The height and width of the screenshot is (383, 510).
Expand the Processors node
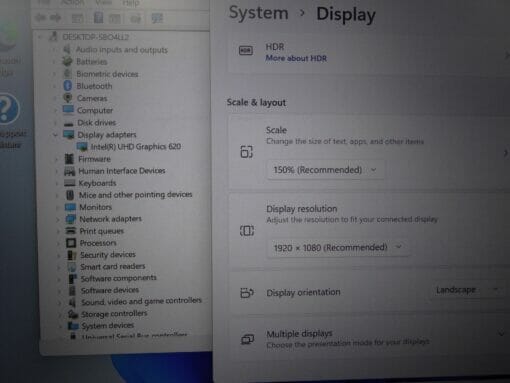[58, 243]
